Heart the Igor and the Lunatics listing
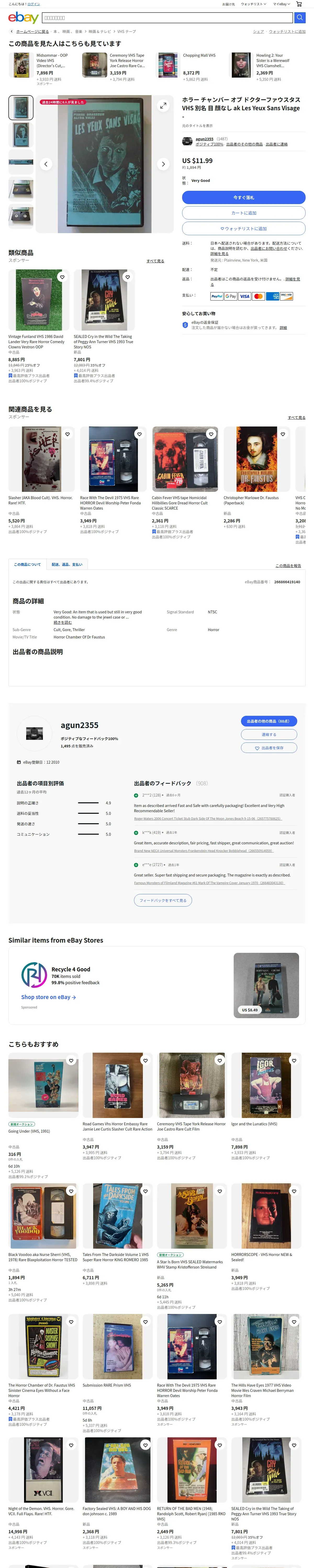314x1568 pixels. (294, 1060)
